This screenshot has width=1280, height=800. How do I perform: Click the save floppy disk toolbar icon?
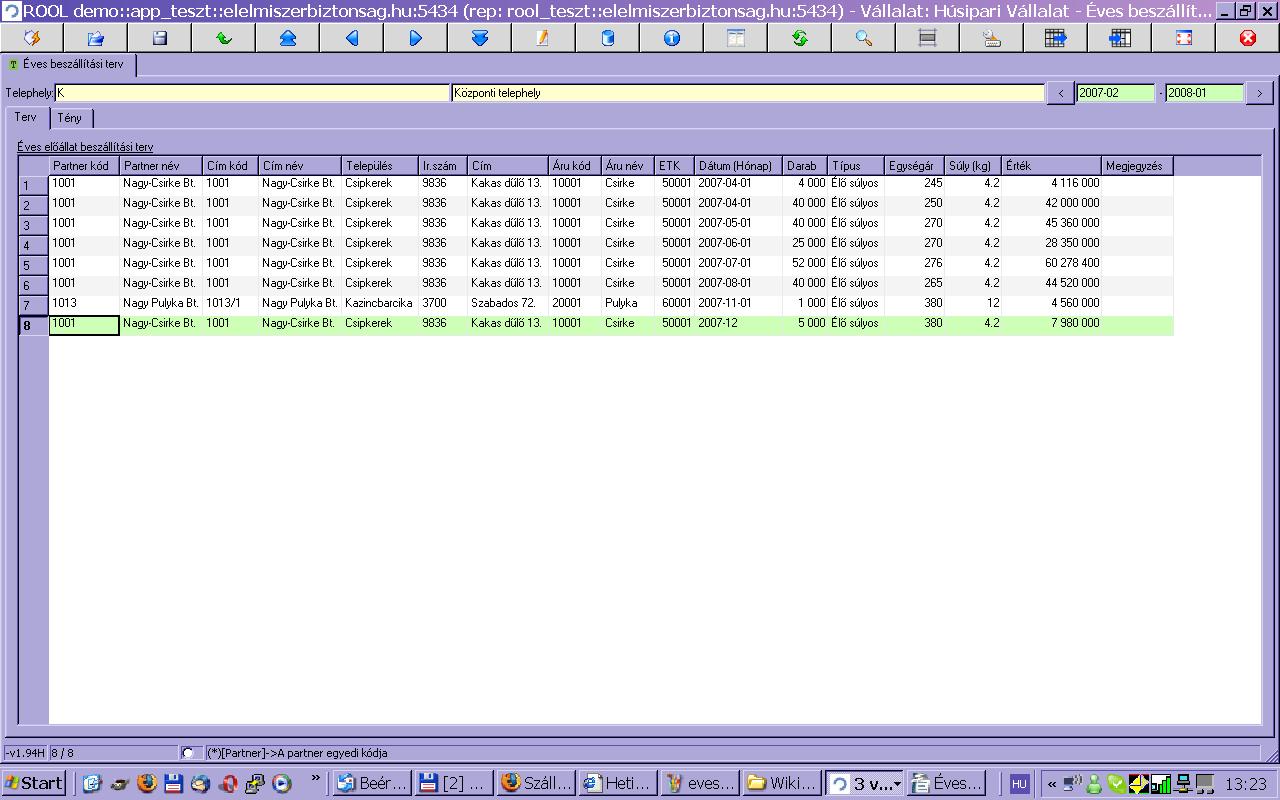tap(160, 38)
